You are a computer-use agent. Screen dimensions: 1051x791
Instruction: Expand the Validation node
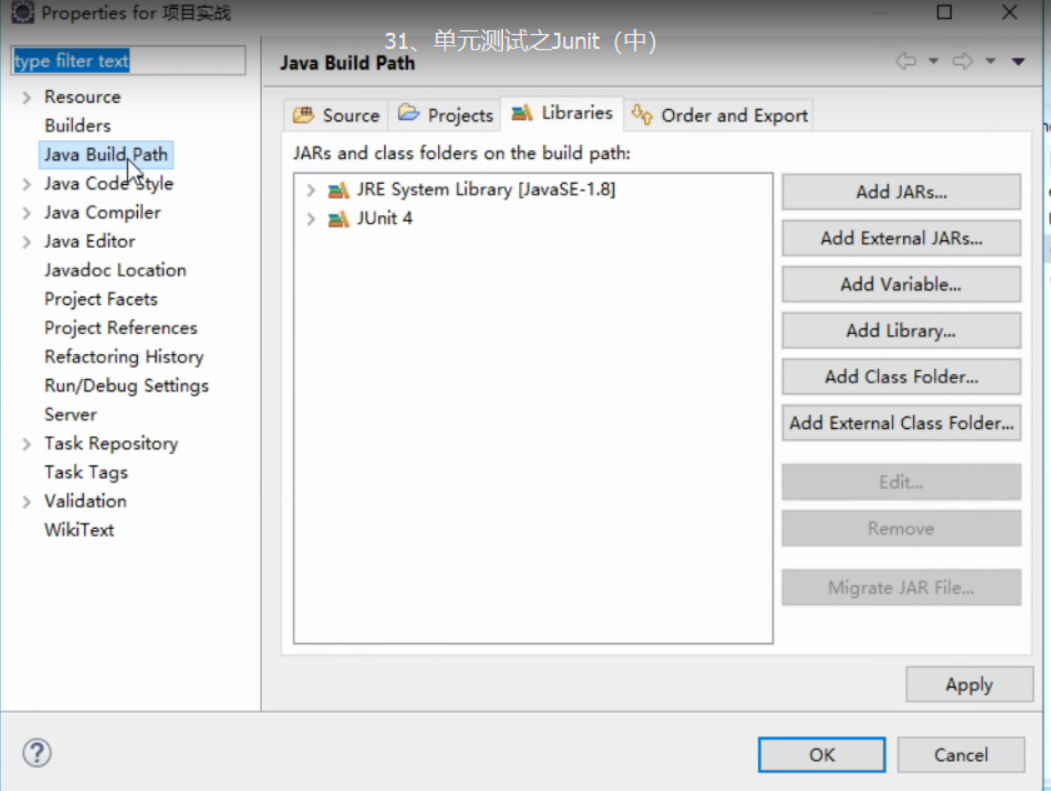(x=26, y=502)
